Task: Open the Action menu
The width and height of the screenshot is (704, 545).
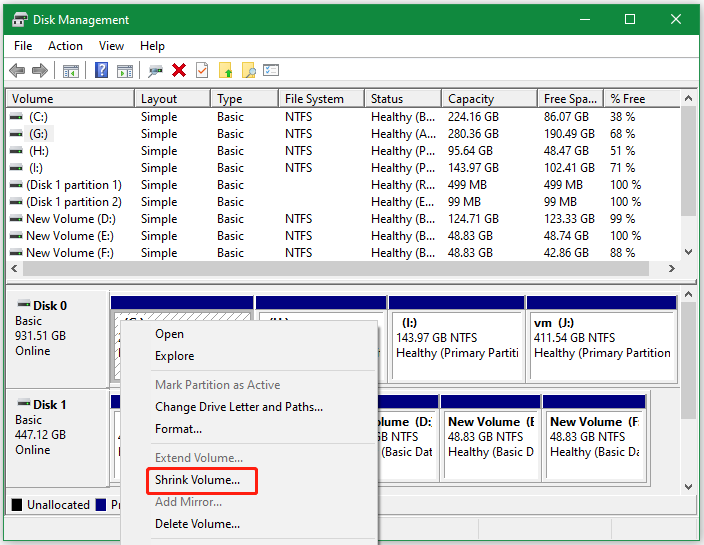Action: point(65,46)
